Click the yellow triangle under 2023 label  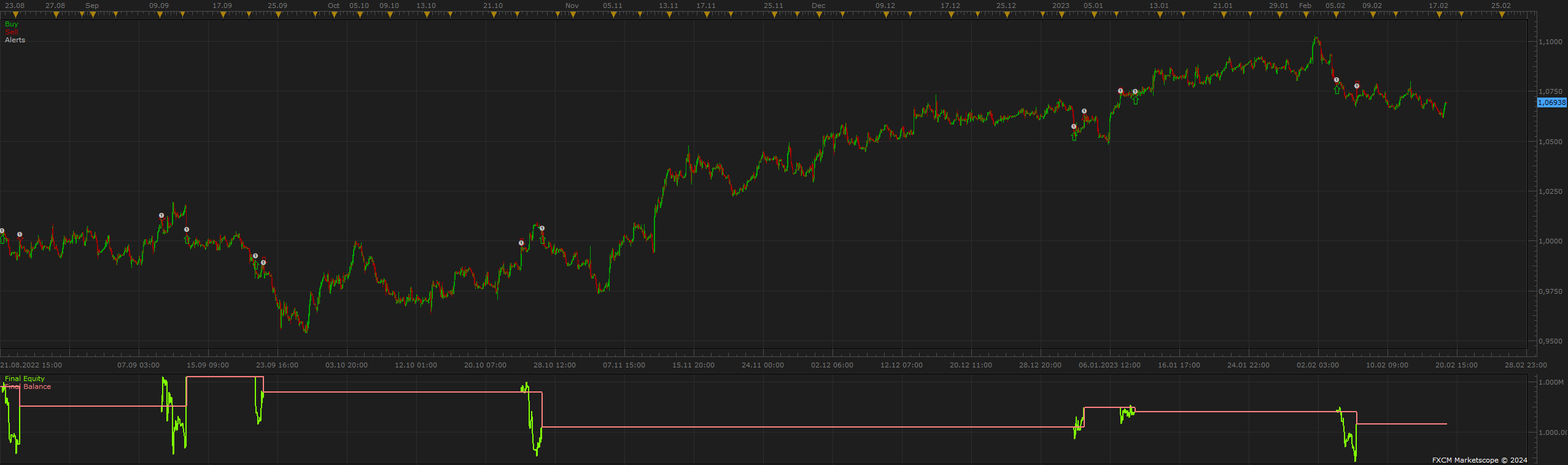(x=1062, y=15)
